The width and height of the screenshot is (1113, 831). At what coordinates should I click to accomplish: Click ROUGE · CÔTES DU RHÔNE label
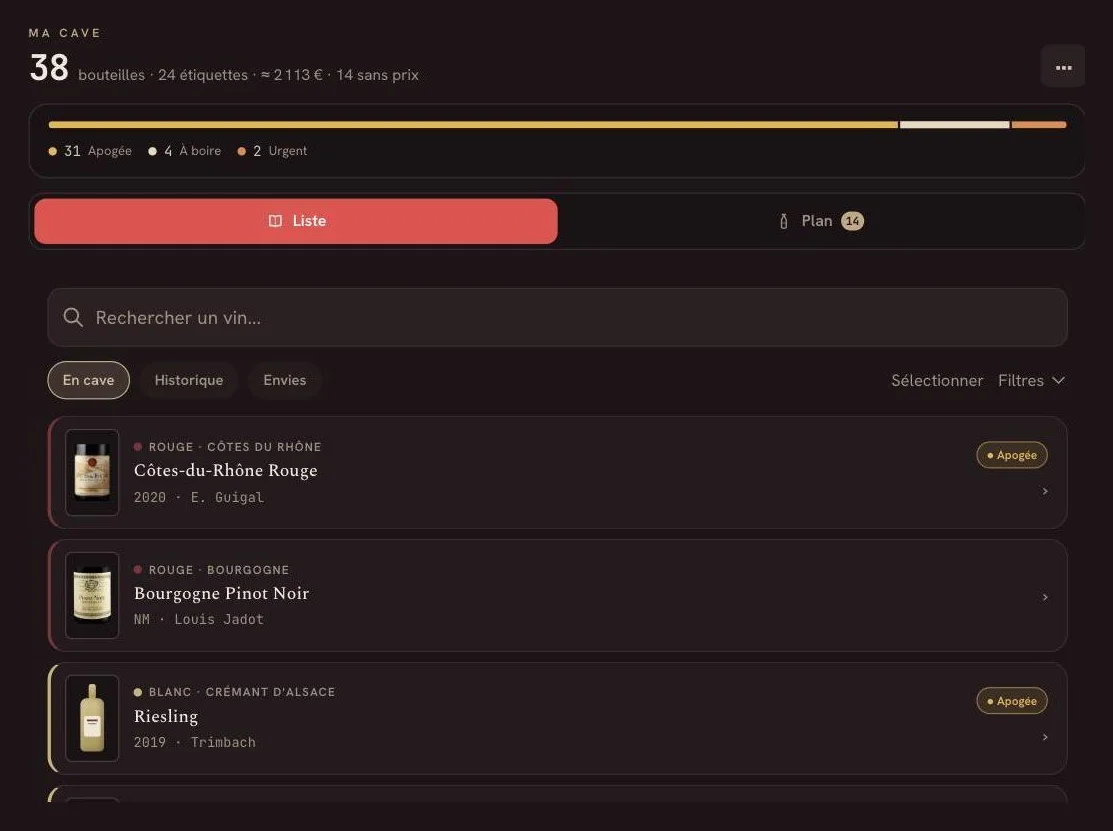pyautogui.click(x=235, y=446)
